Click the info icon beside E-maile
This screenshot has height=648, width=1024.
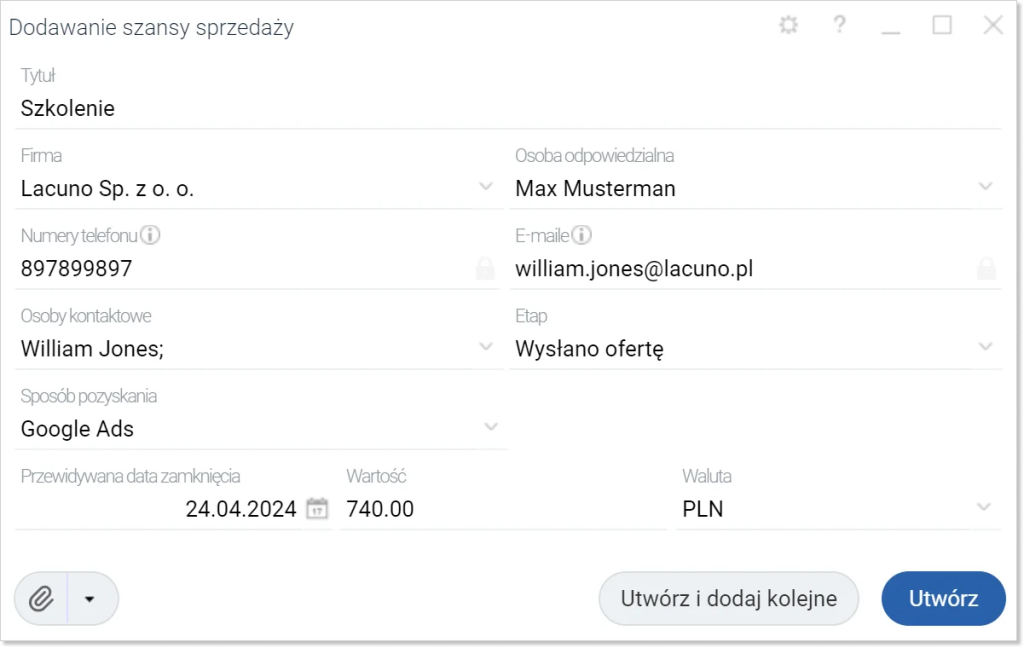[581, 235]
